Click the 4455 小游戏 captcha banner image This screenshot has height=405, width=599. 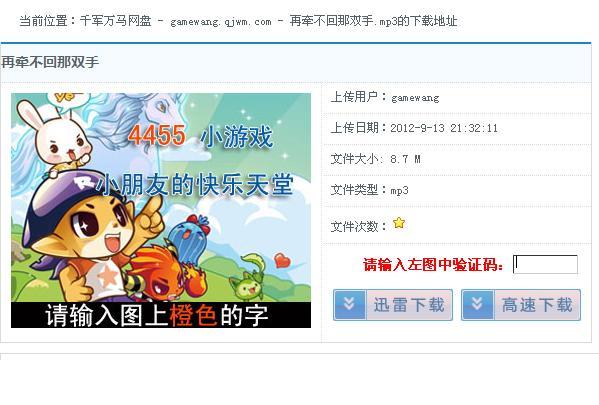[x=161, y=210]
